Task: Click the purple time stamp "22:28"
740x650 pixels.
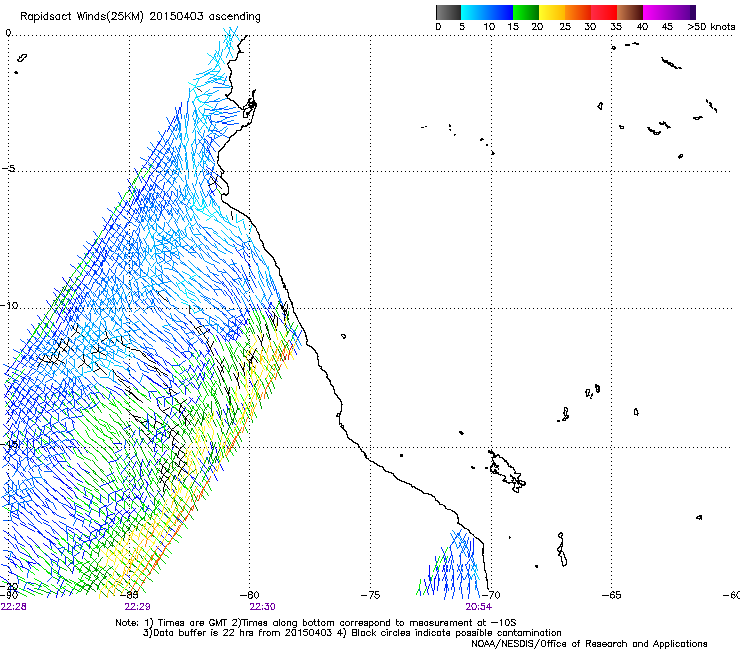Action: click(14, 607)
